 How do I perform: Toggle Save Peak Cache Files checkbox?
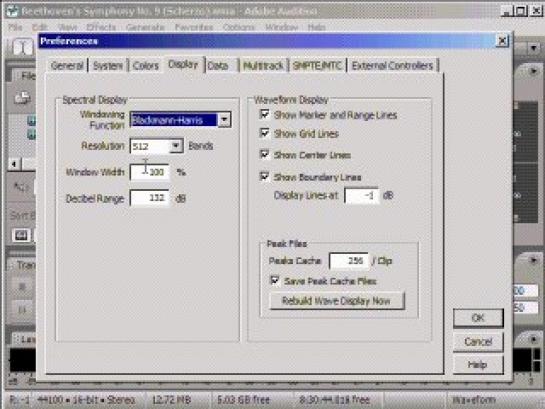pos(275,280)
